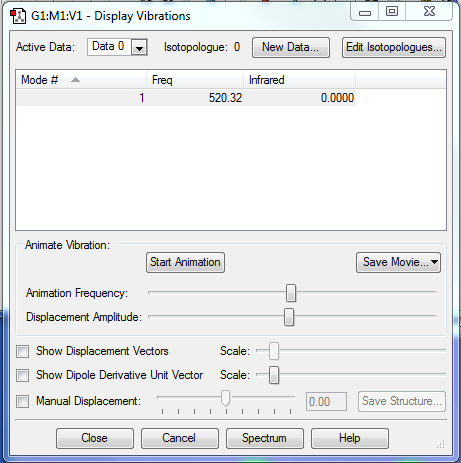Image resolution: width=461 pixels, height=463 pixels.
Task: Click the Displacement Amplitude slider handle
Action: (289, 317)
